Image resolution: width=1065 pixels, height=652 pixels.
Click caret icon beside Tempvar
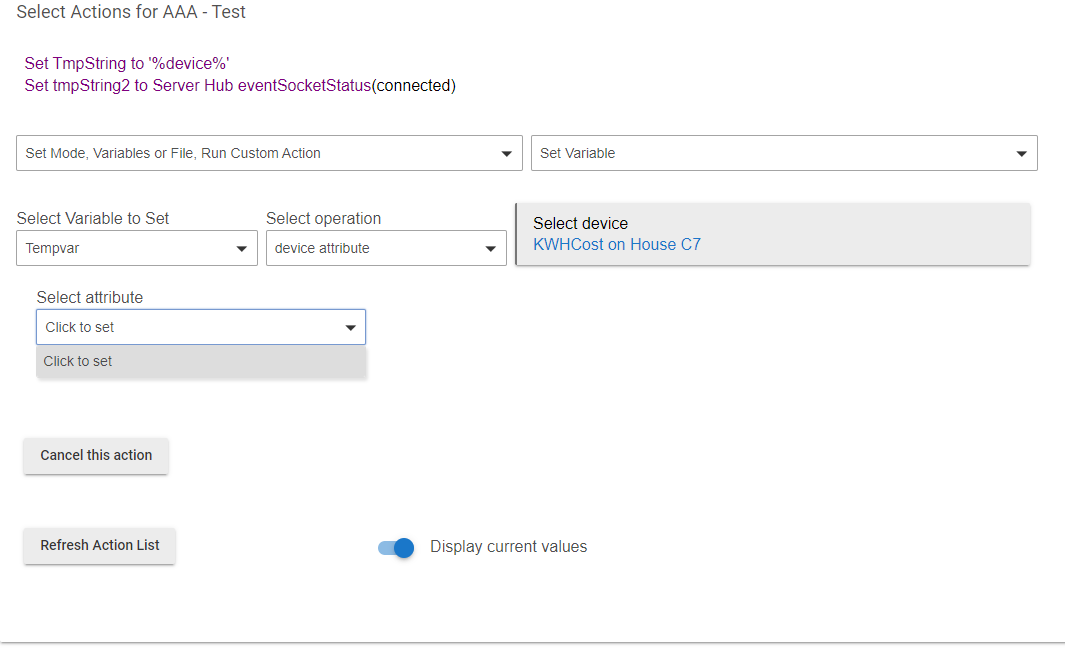tap(241, 249)
